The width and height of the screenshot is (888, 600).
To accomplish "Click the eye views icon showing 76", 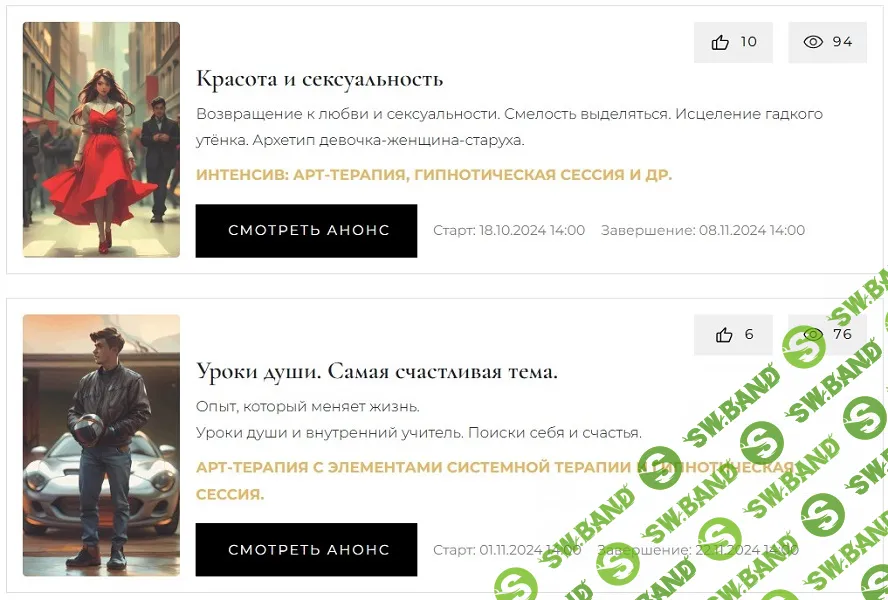I will [x=813, y=335].
